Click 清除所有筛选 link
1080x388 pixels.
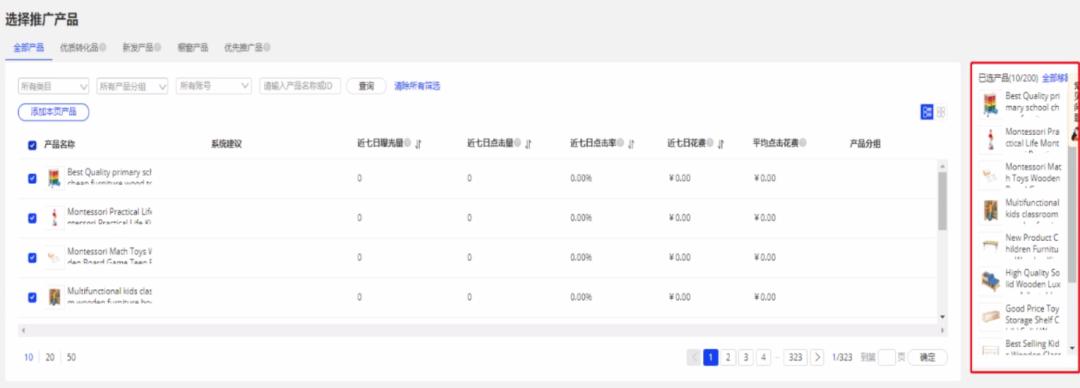pyautogui.click(x=417, y=86)
